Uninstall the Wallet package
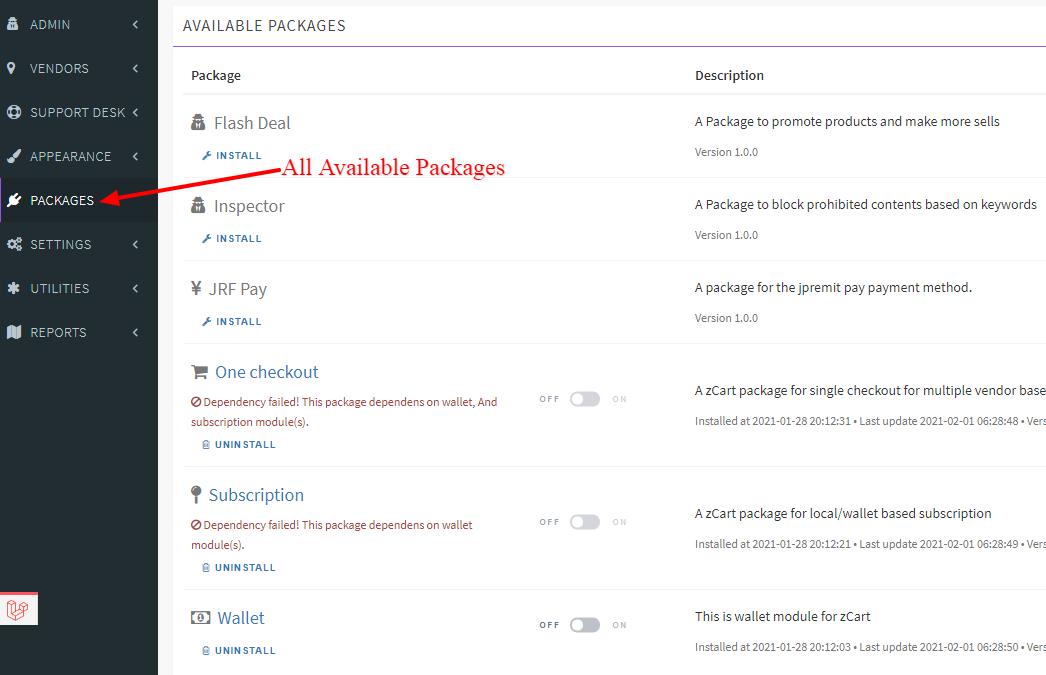1046x675 pixels. coord(239,650)
